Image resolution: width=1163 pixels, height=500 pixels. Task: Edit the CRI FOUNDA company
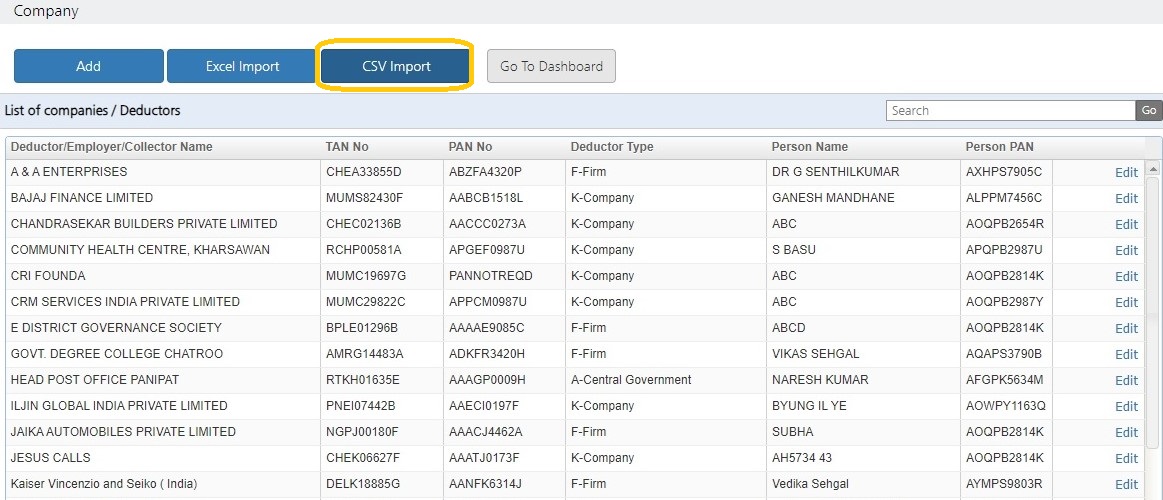(1126, 276)
